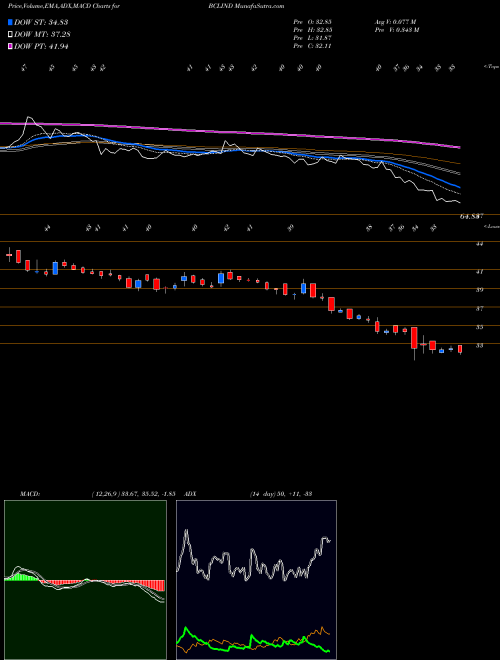Click the 35 price axis label

[479, 327]
